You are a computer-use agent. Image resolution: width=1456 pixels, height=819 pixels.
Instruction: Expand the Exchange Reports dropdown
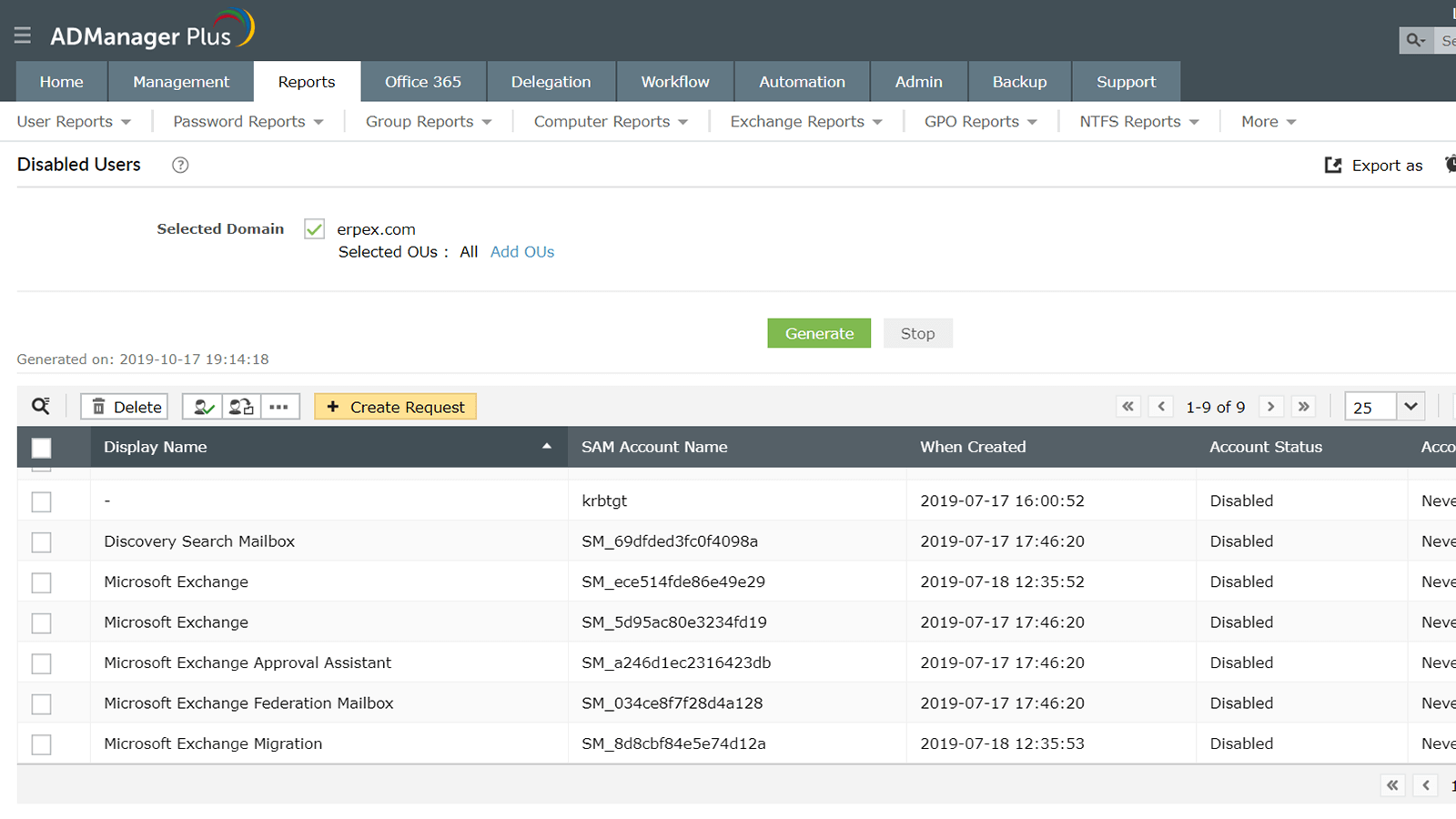pyautogui.click(x=805, y=122)
